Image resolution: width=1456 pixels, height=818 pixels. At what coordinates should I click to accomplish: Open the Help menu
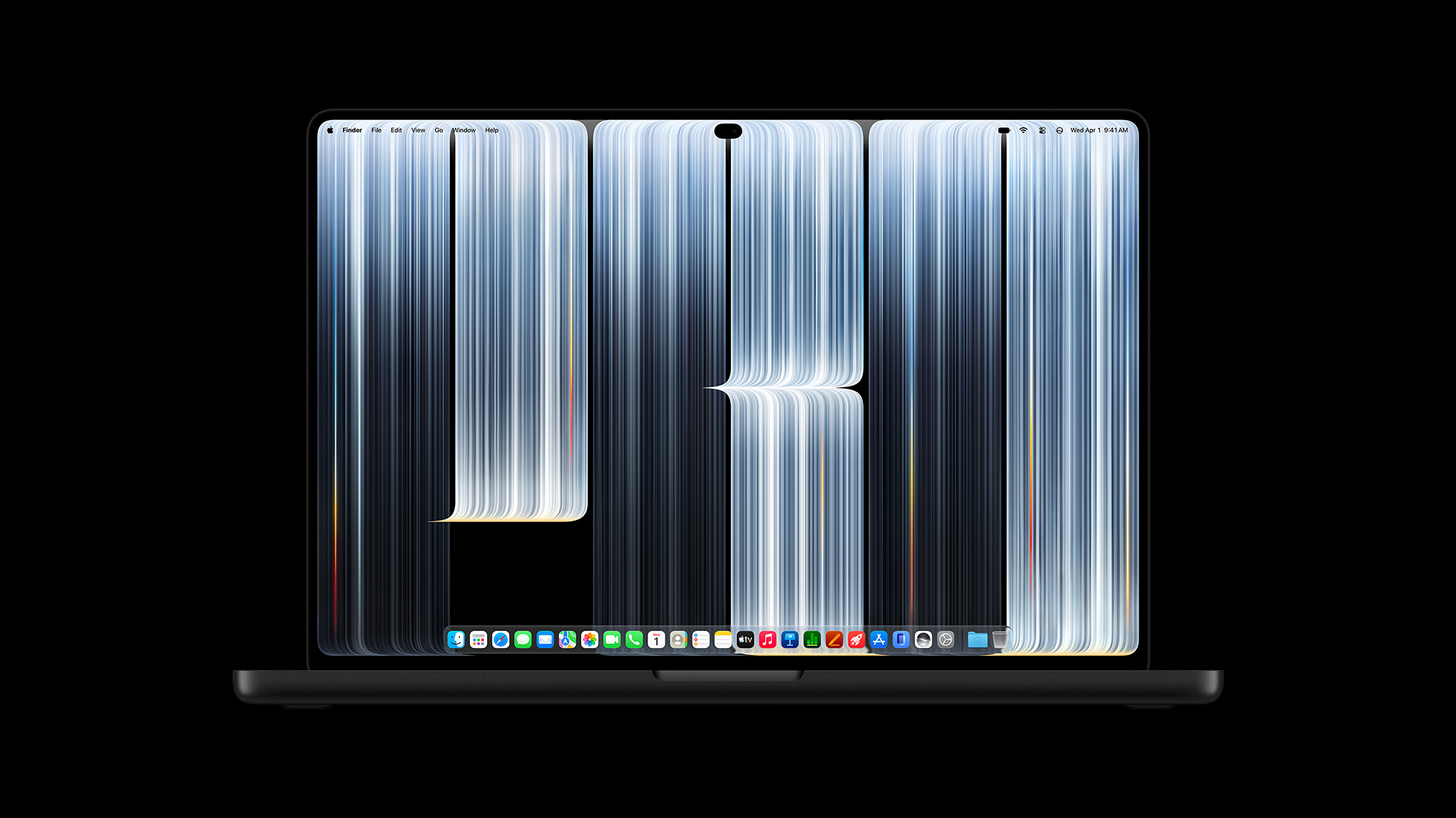point(492,130)
